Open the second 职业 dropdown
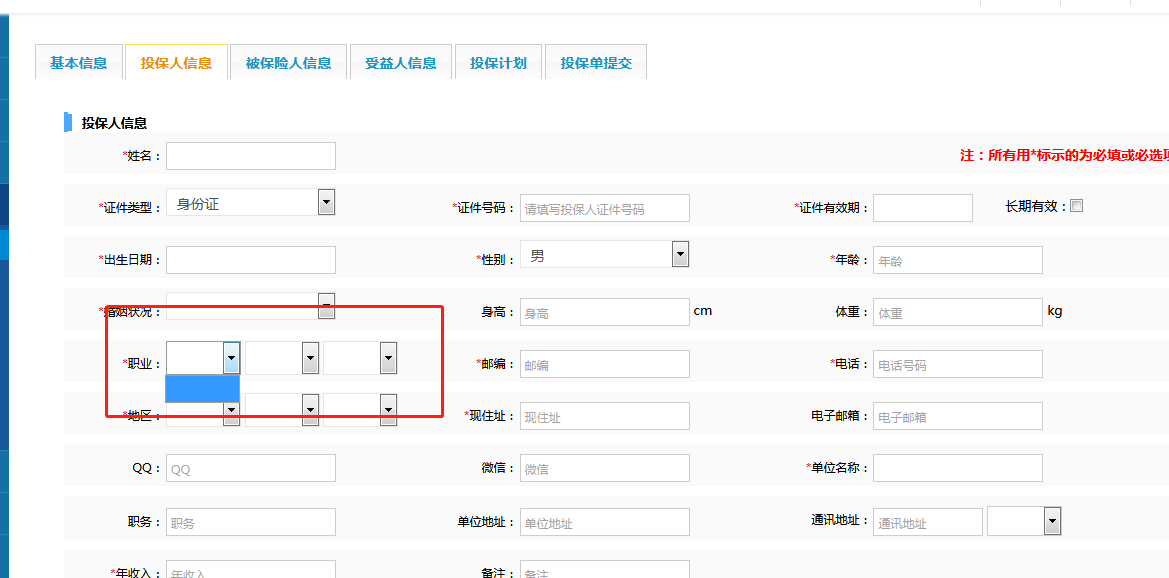Viewport: 1169px width, 578px height. [x=310, y=358]
